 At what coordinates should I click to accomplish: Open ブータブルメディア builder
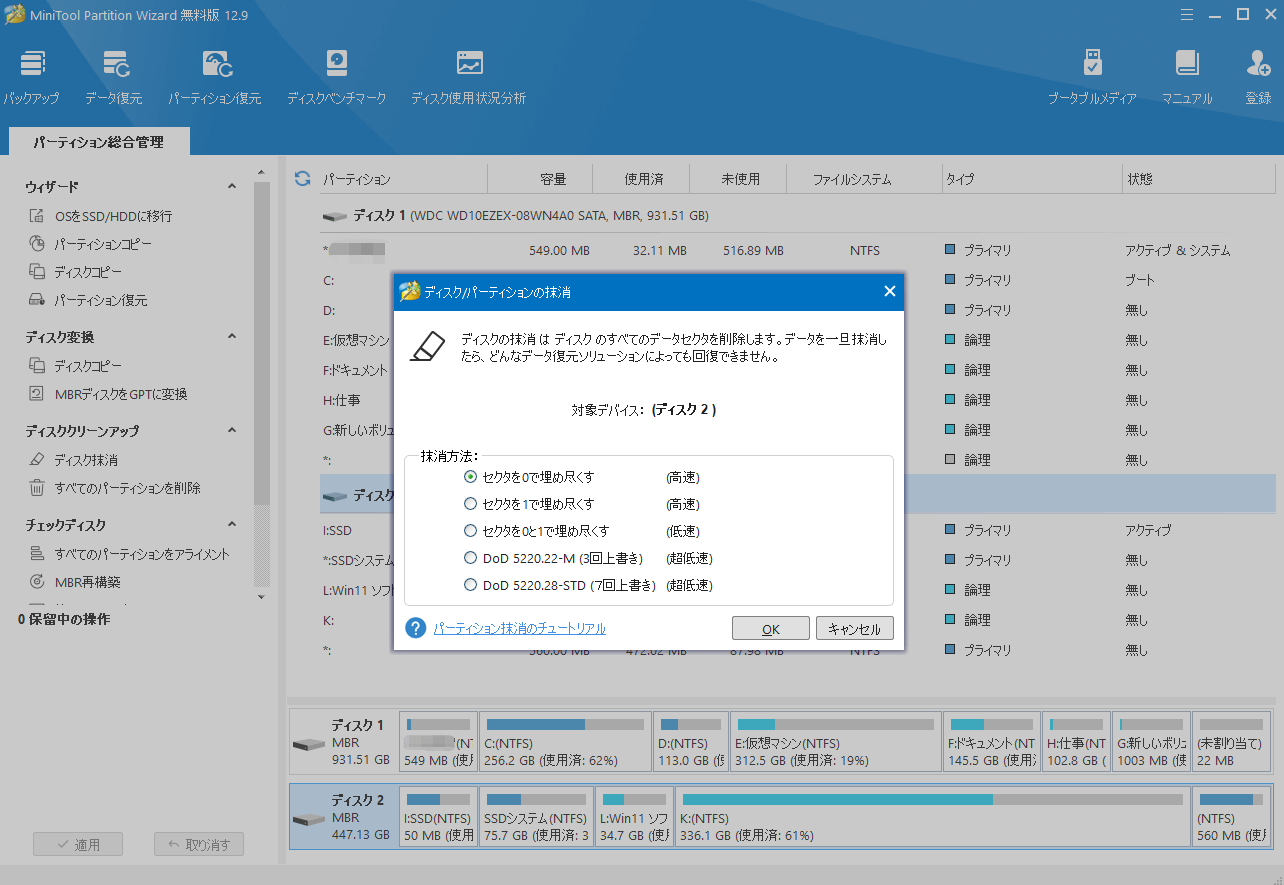(x=1092, y=77)
